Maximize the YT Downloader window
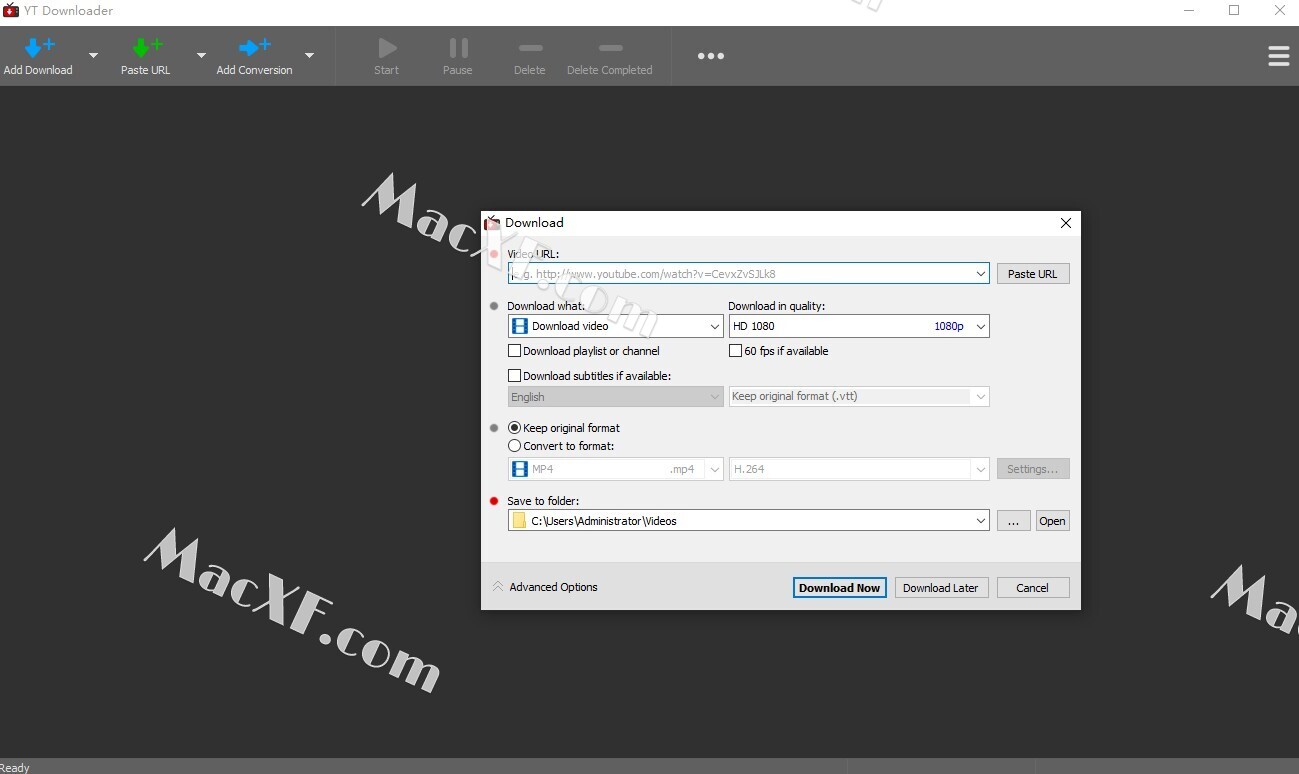 1234,11
